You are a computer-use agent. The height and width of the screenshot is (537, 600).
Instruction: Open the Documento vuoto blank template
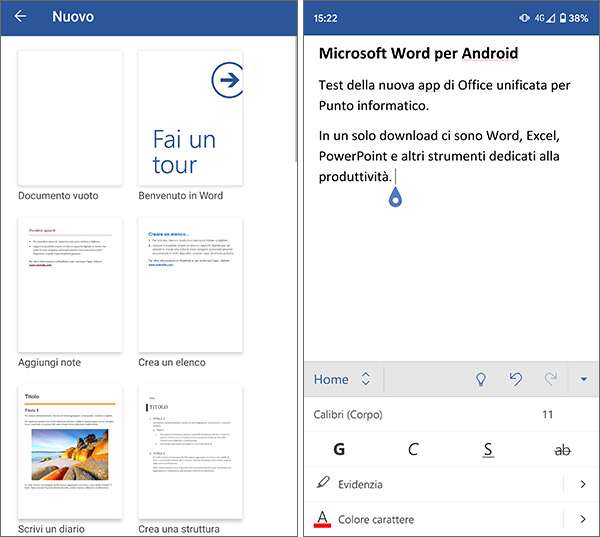[70, 118]
